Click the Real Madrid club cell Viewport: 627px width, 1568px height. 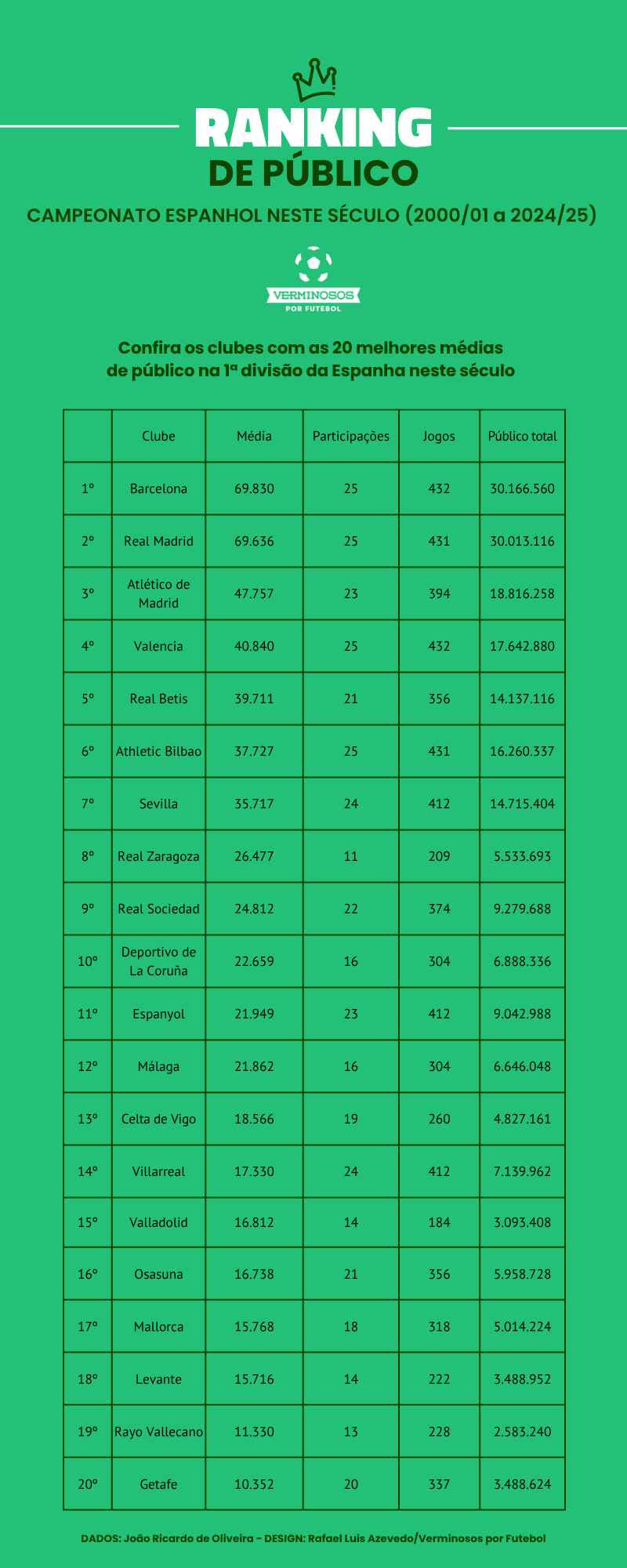(x=158, y=541)
